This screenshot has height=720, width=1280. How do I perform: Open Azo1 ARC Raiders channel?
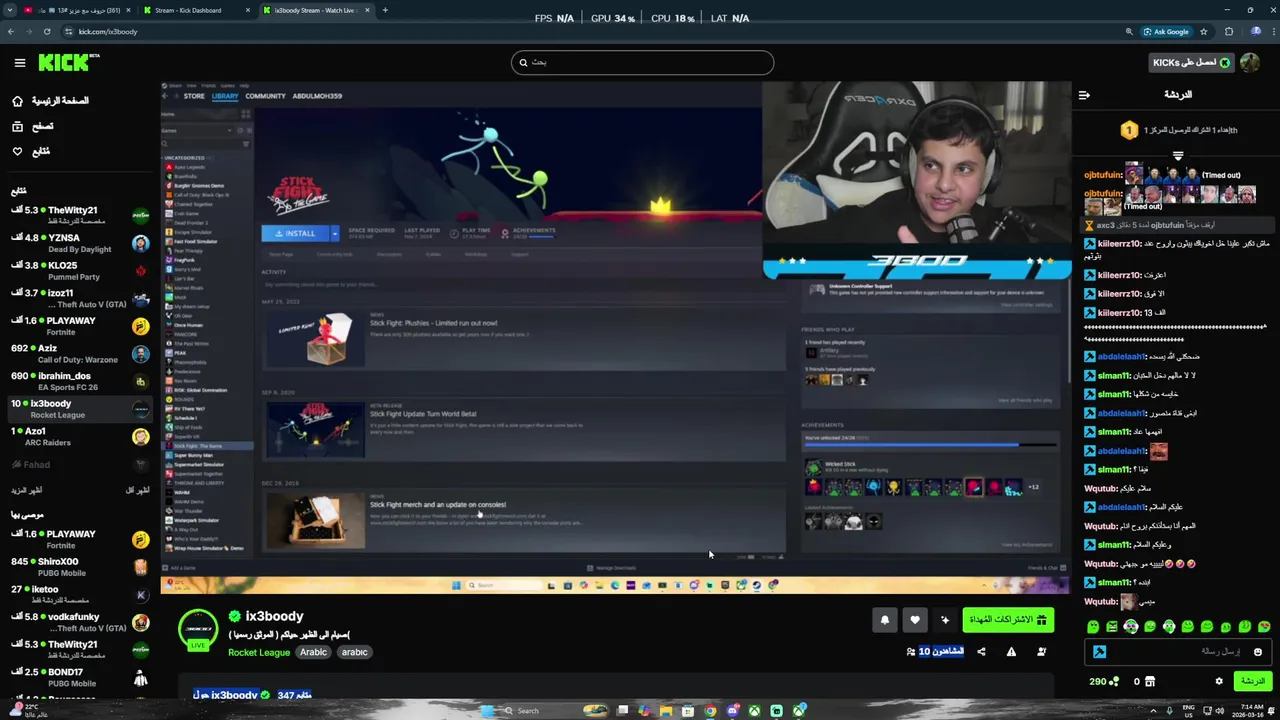(78, 436)
